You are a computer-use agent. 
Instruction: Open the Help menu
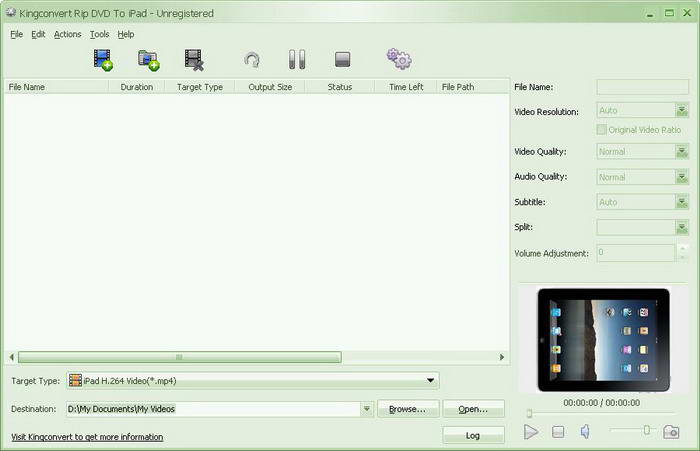tap(126, 34)
